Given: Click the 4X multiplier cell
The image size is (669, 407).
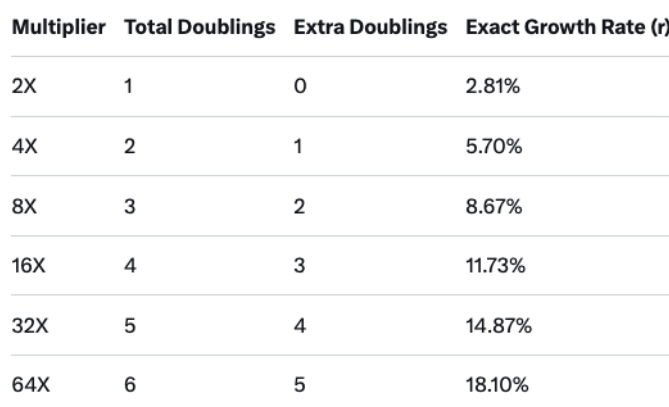Looking at the screenshot, I should pos(24,146).
